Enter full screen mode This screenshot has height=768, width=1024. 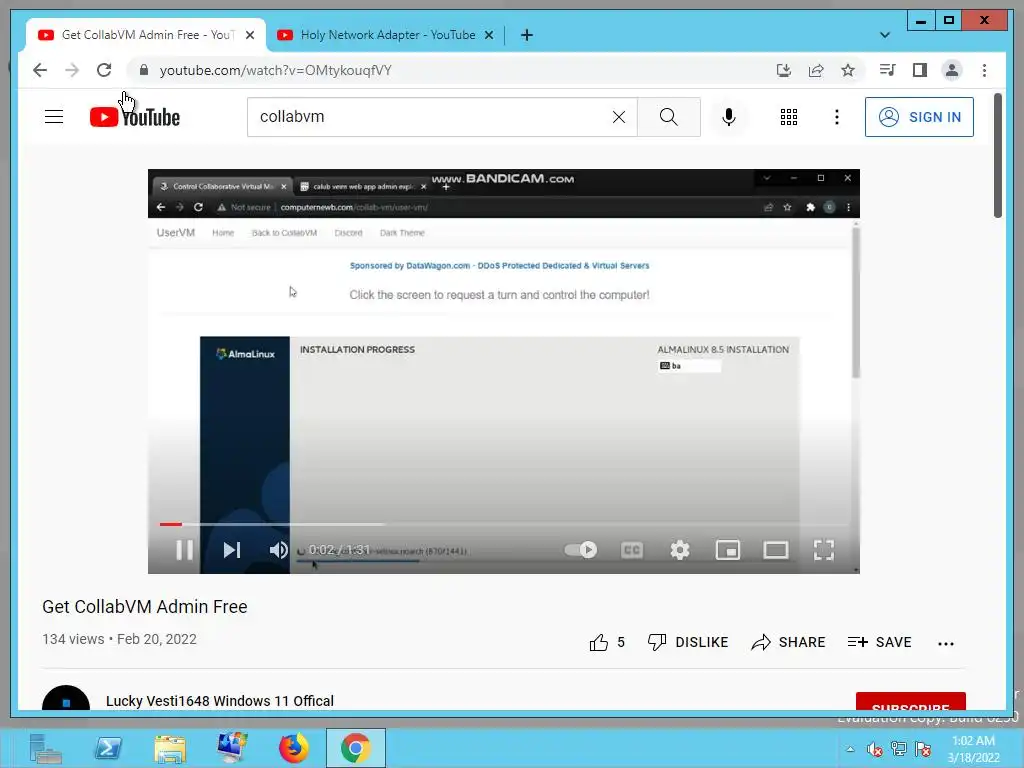(824, 550)
